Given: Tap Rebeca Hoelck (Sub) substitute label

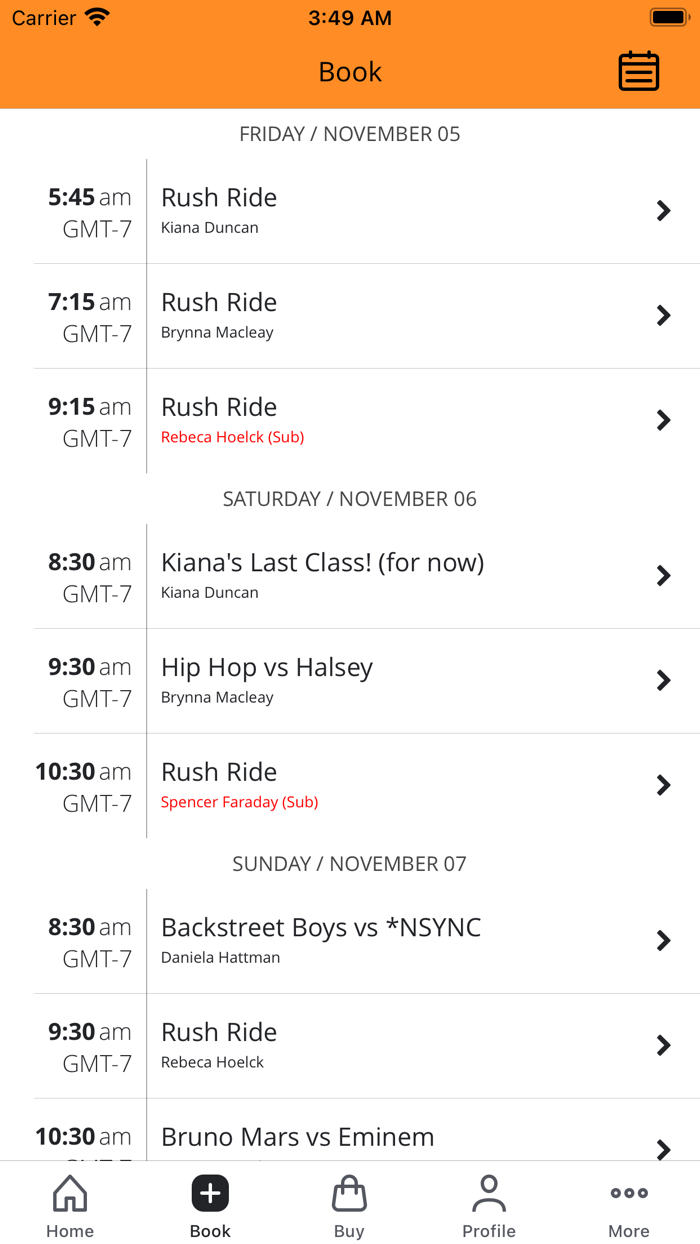Looking at the screenshot, I should point(232,437).
